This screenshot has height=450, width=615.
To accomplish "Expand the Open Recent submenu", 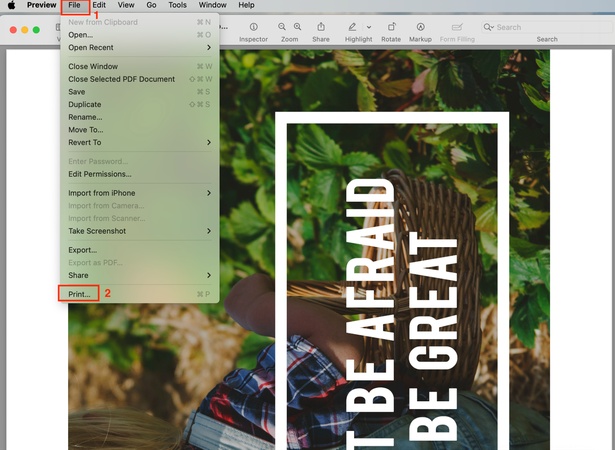I will coord(140,47).
